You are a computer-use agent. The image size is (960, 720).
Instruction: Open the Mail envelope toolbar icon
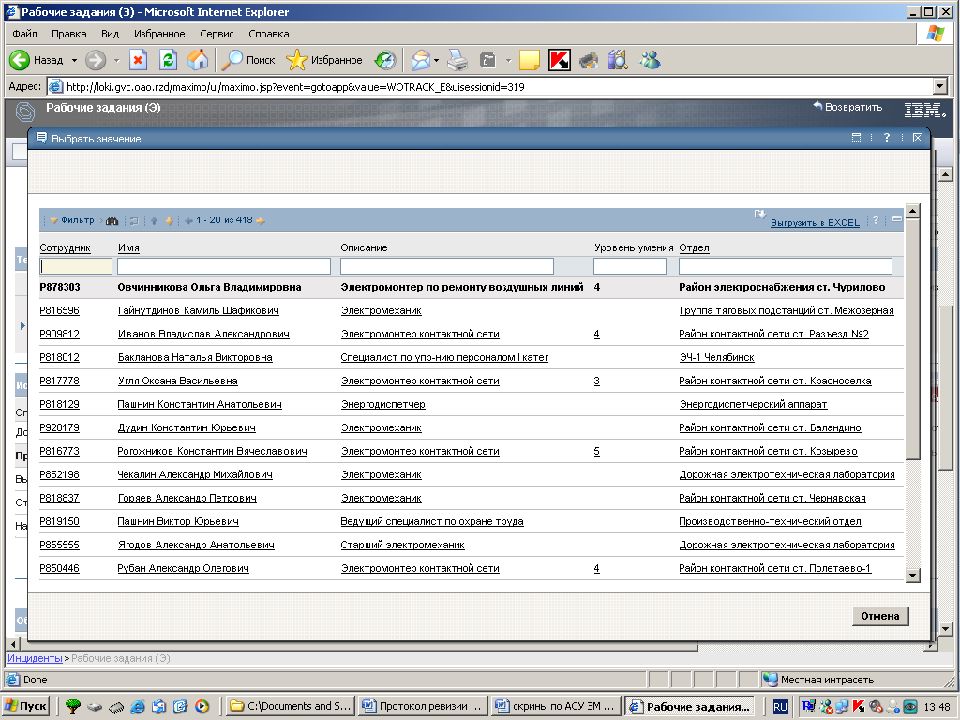[421, 60]
